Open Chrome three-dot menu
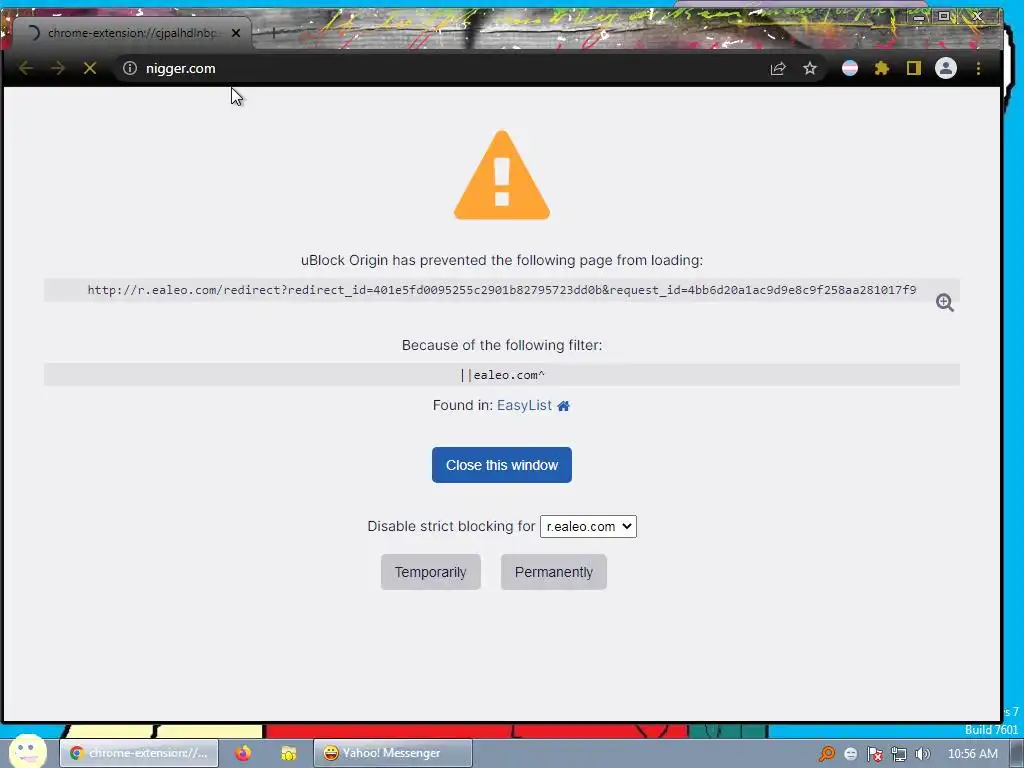1024x768 pixels. pyautogui.click(x=978, y=68)
